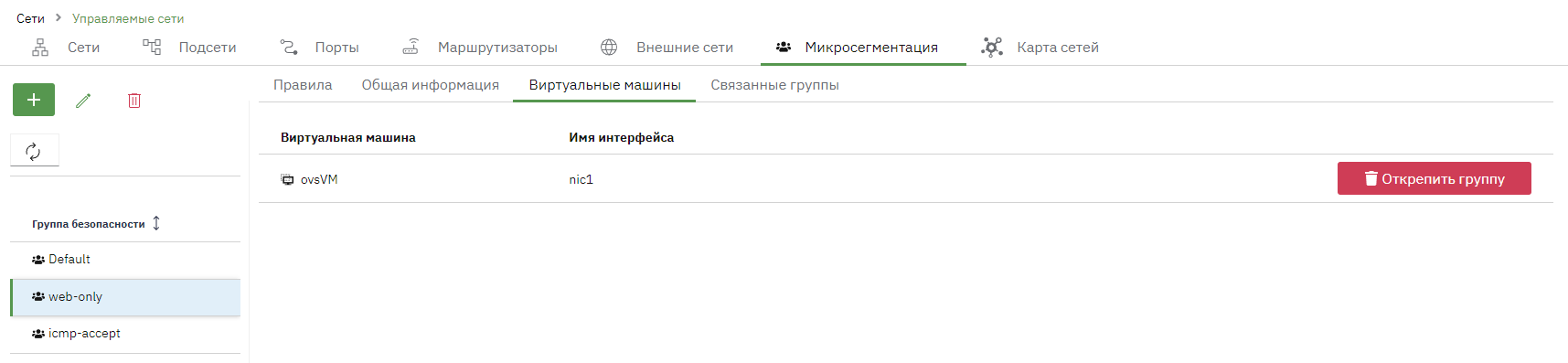
Task: Click the Карта сетей topology icon
Action: pos(992,47)
